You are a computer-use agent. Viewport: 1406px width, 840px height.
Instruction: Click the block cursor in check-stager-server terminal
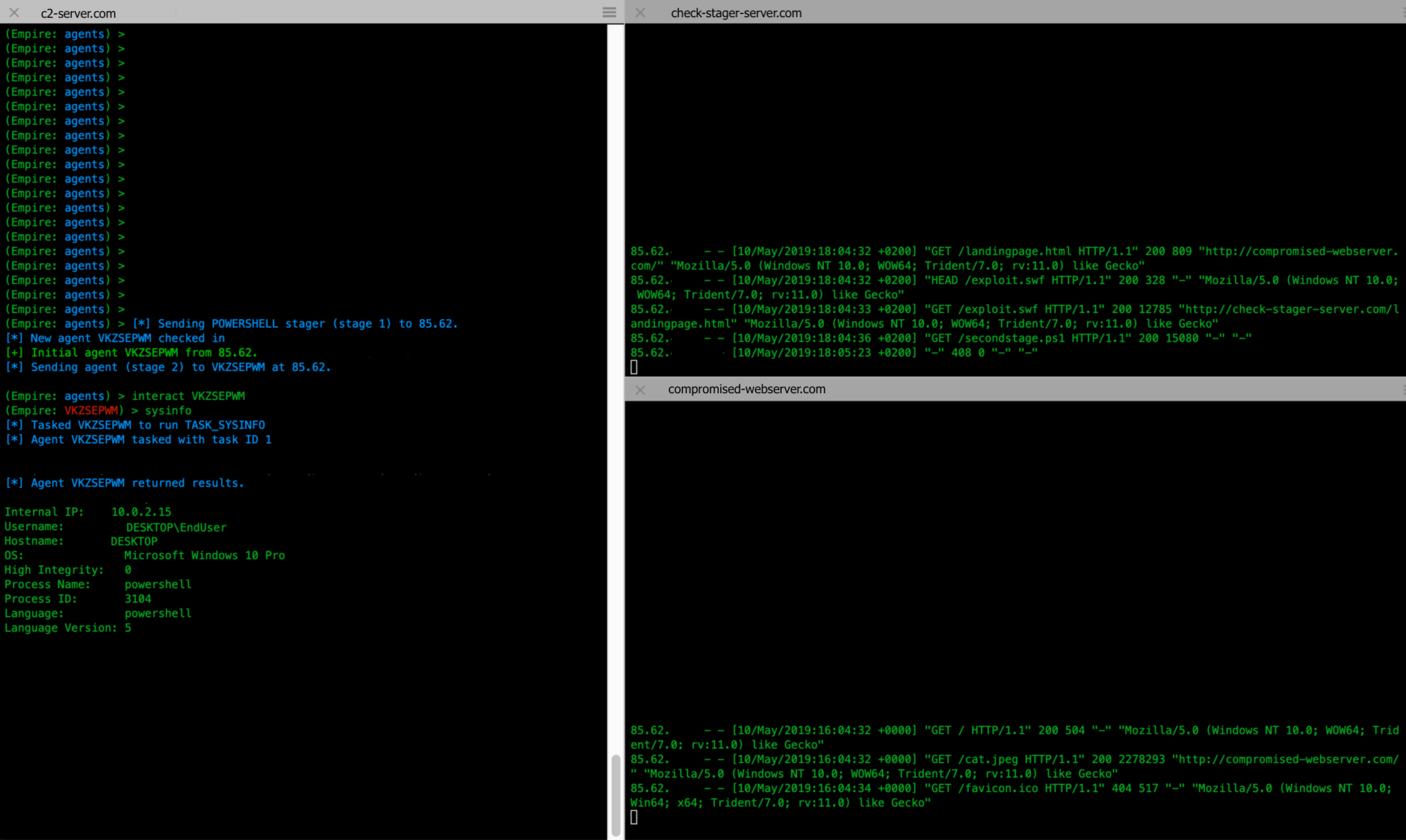tap(634, 367)
